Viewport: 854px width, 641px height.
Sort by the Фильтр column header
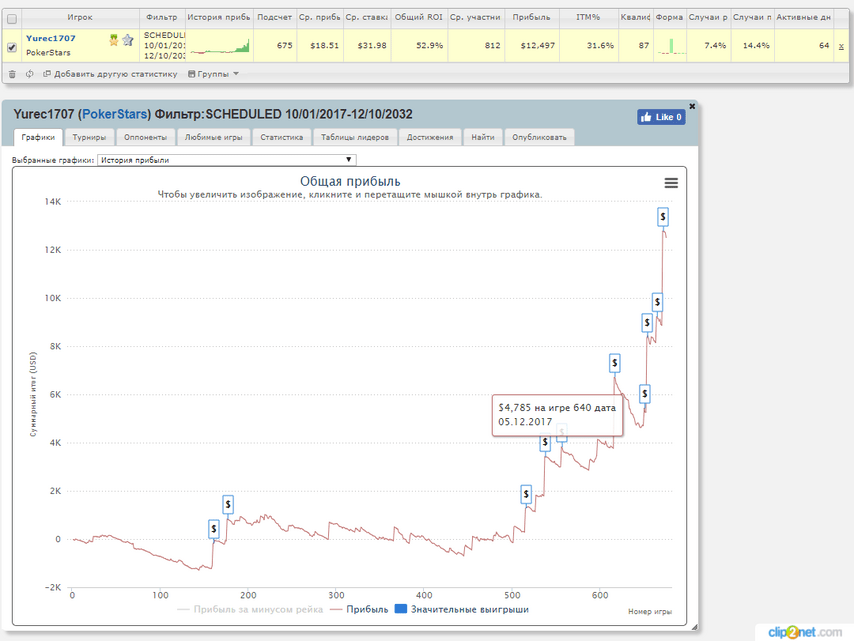coord(162,17)
